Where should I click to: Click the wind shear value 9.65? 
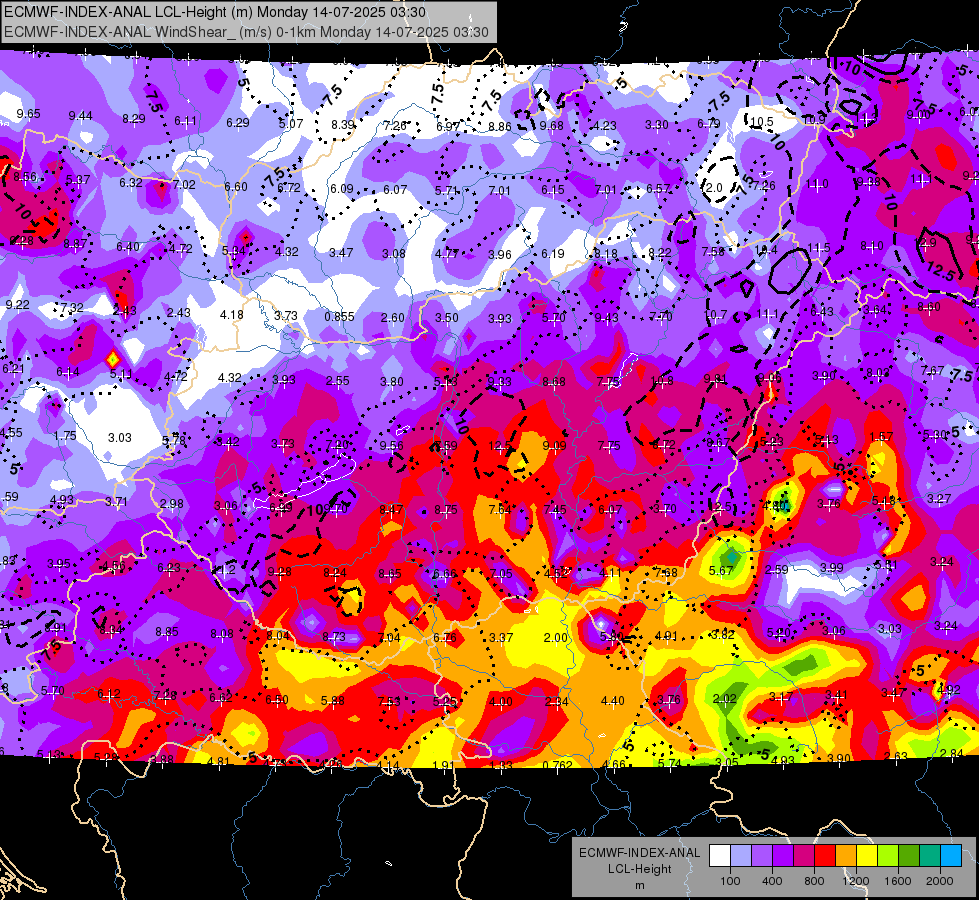click(28, 114)
